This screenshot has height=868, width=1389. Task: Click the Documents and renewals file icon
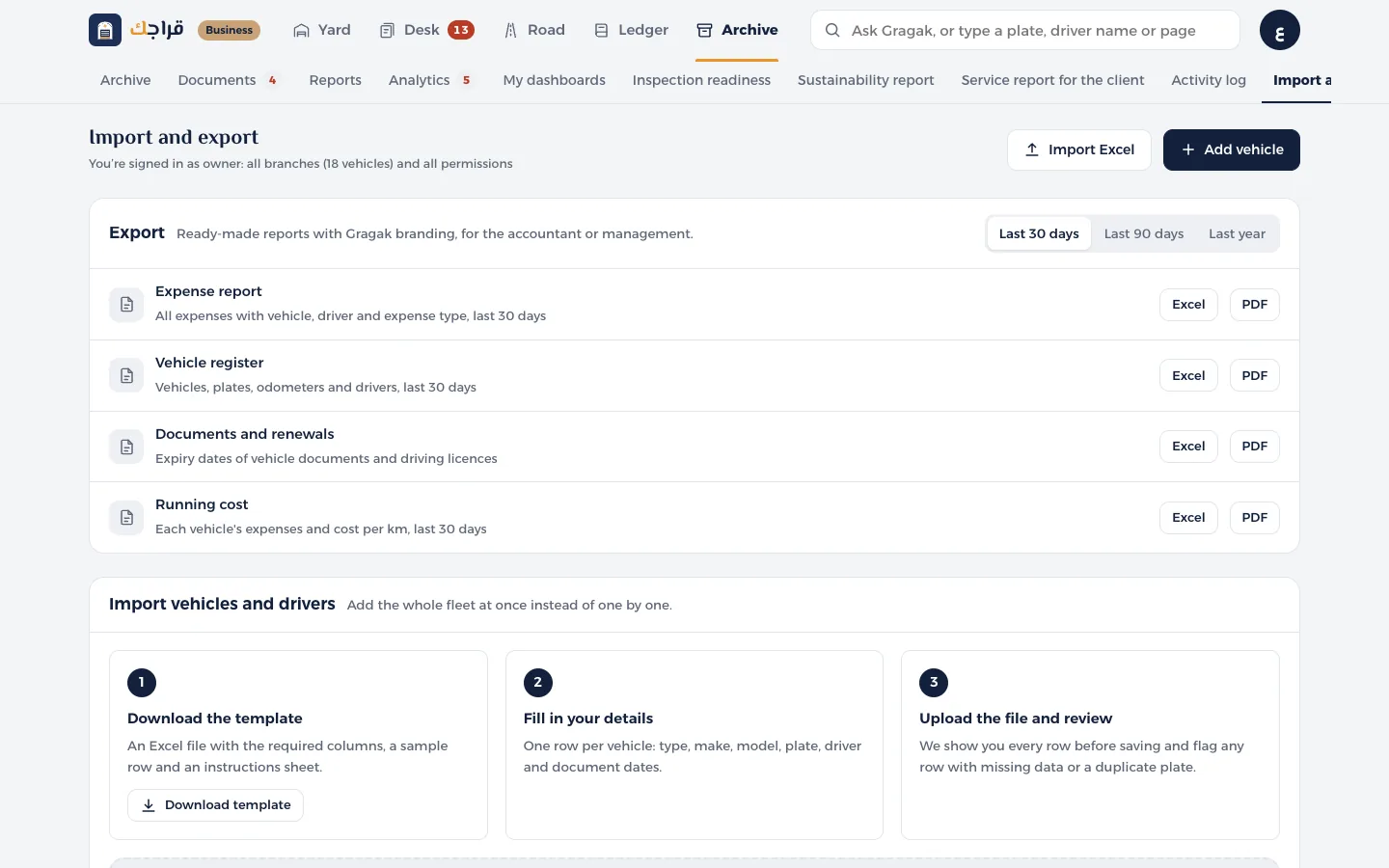pos(126,447)
